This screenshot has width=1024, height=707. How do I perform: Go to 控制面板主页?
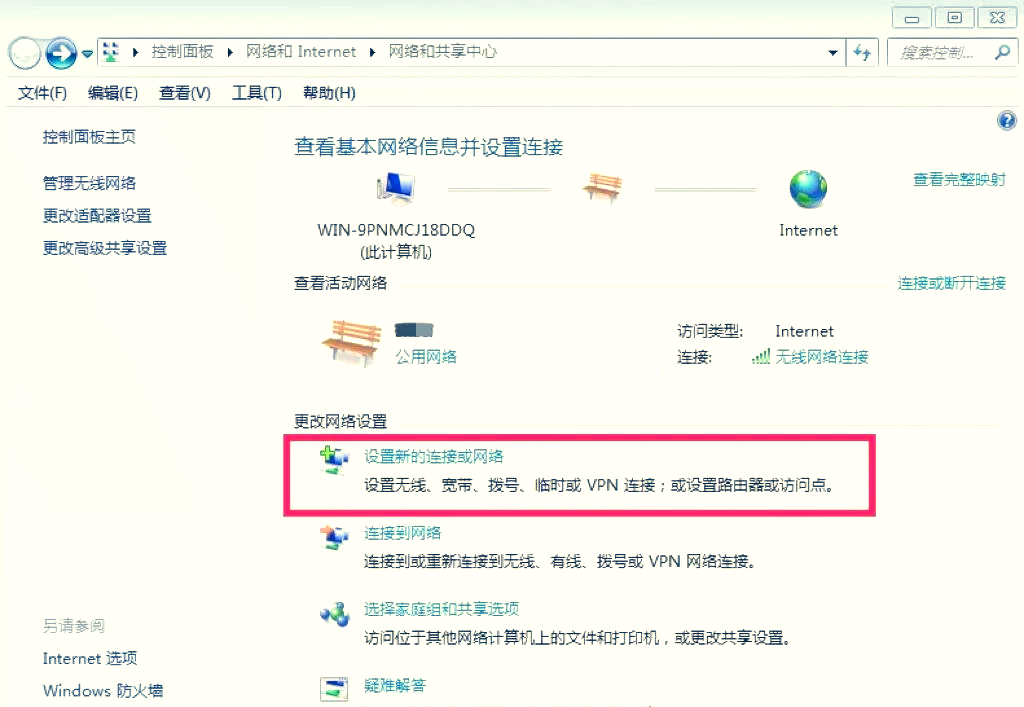89,136
